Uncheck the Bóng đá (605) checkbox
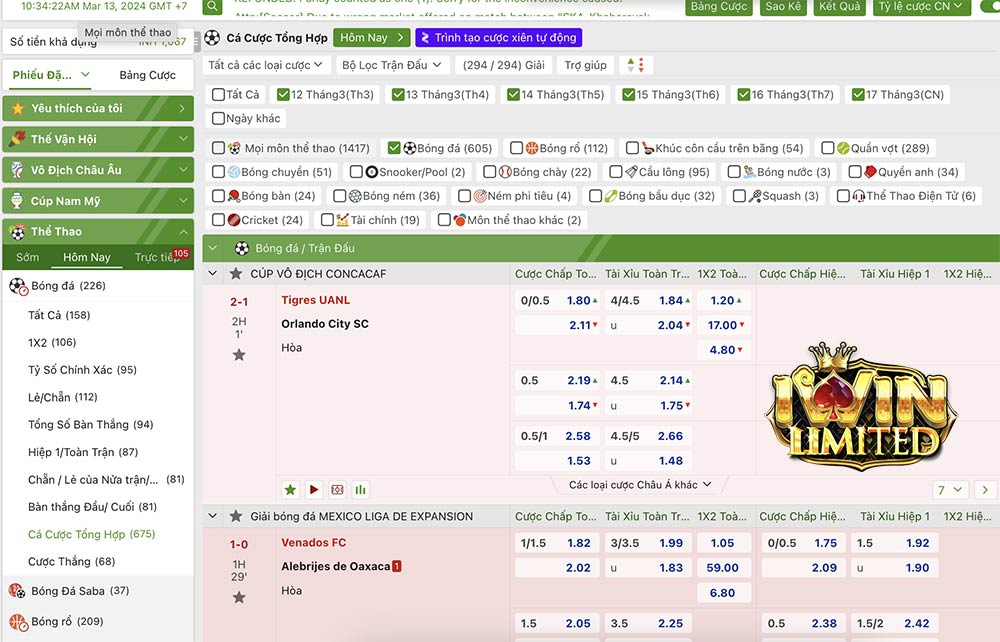The image size is (1000, 642). coord(394,148)
